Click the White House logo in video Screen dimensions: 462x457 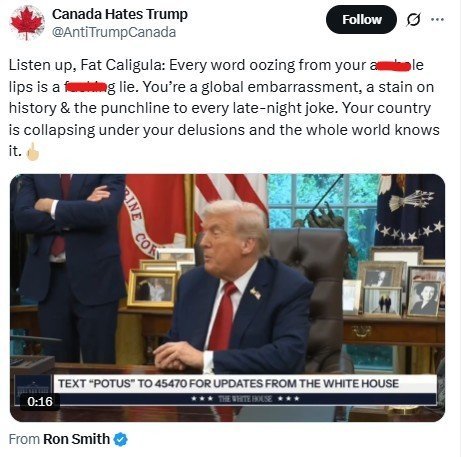(x=32, y=385)
